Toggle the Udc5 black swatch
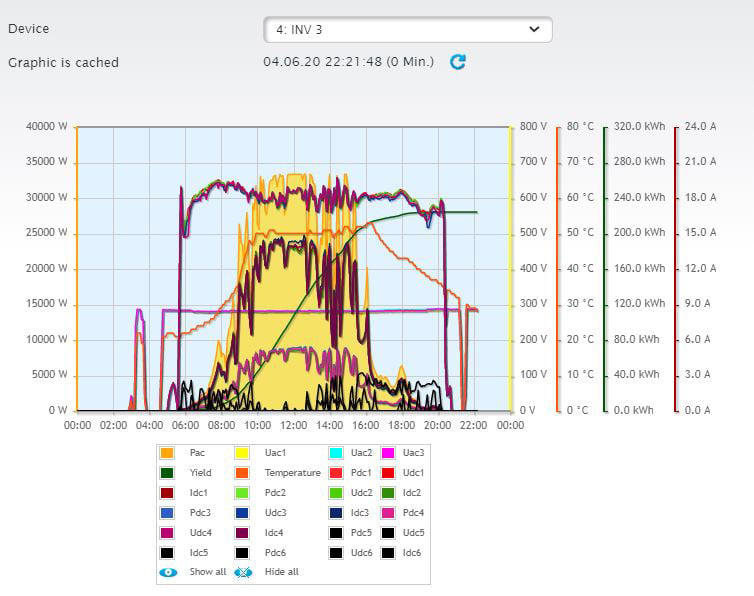This screenshot has width=754, height=596. point(388,533)
